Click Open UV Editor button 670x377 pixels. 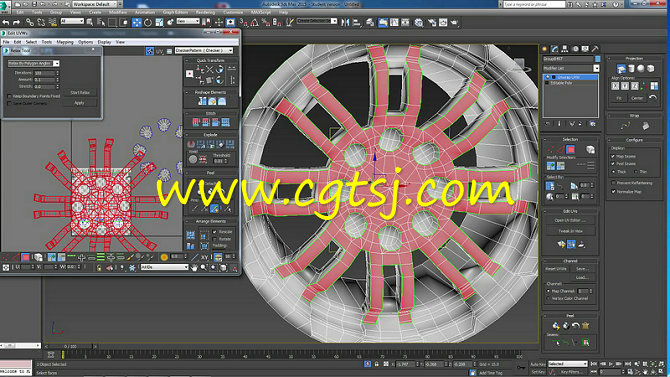tap(570, 220)
